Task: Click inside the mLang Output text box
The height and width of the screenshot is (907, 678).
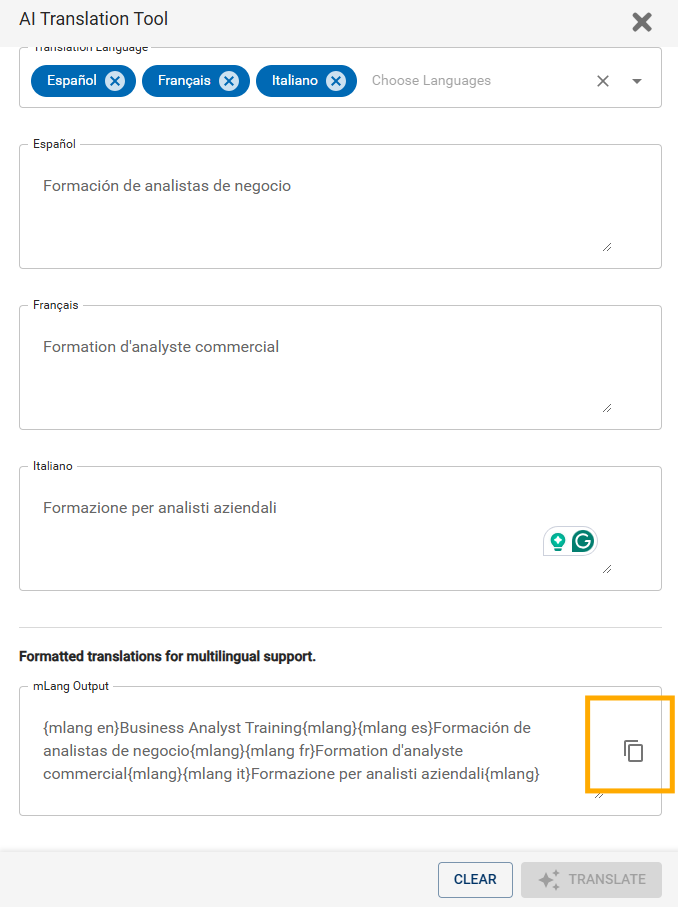Action: [312, 751]
